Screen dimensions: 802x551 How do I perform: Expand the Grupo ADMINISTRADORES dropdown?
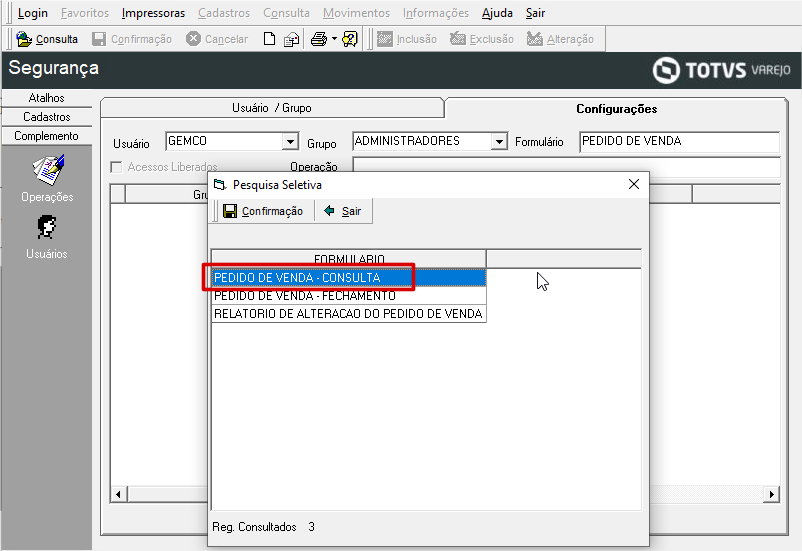[499, 141]
